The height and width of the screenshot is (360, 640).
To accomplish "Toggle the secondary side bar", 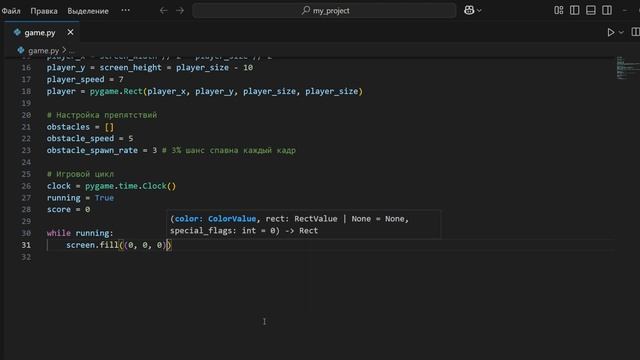I will coord(607,10).
